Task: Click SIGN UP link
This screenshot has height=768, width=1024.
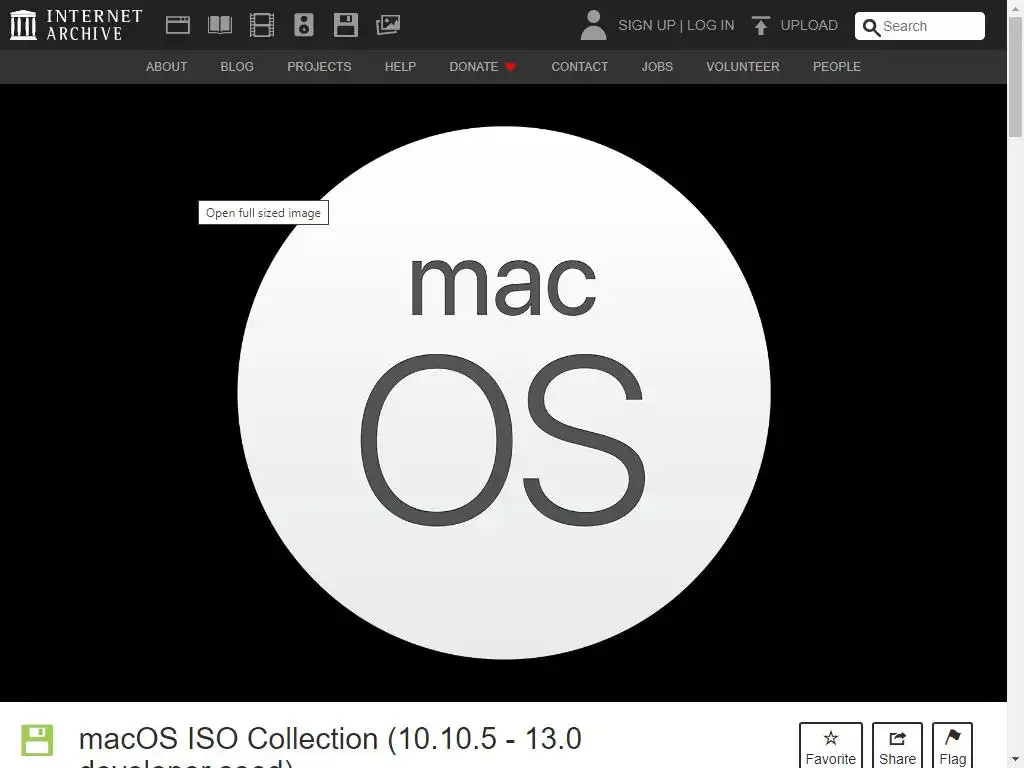Action: tap(647, 25)
